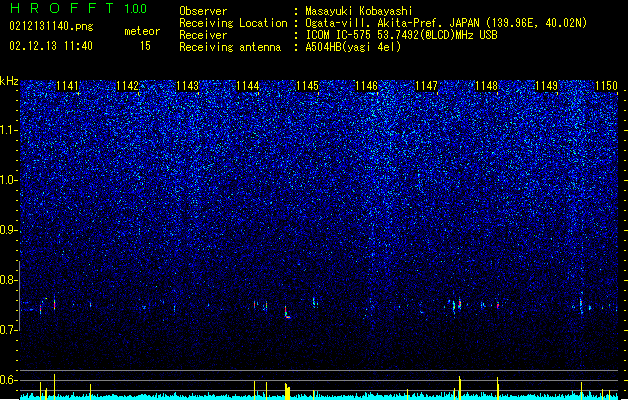The image size is (629, 400).
Task: Click the Observer label
Action: click(203, 11)
